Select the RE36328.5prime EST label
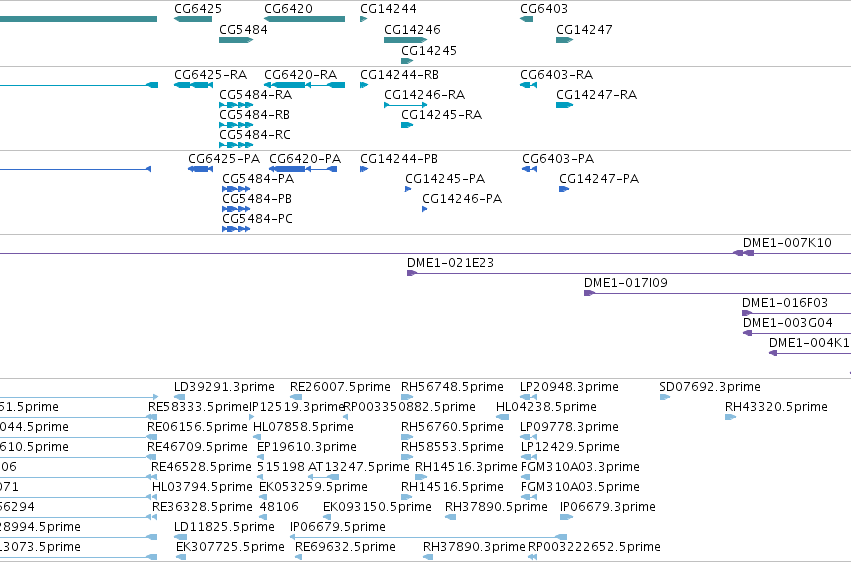The height and width of the screenshot is (562, 851). pyautogui.click(x=202, y=508)
